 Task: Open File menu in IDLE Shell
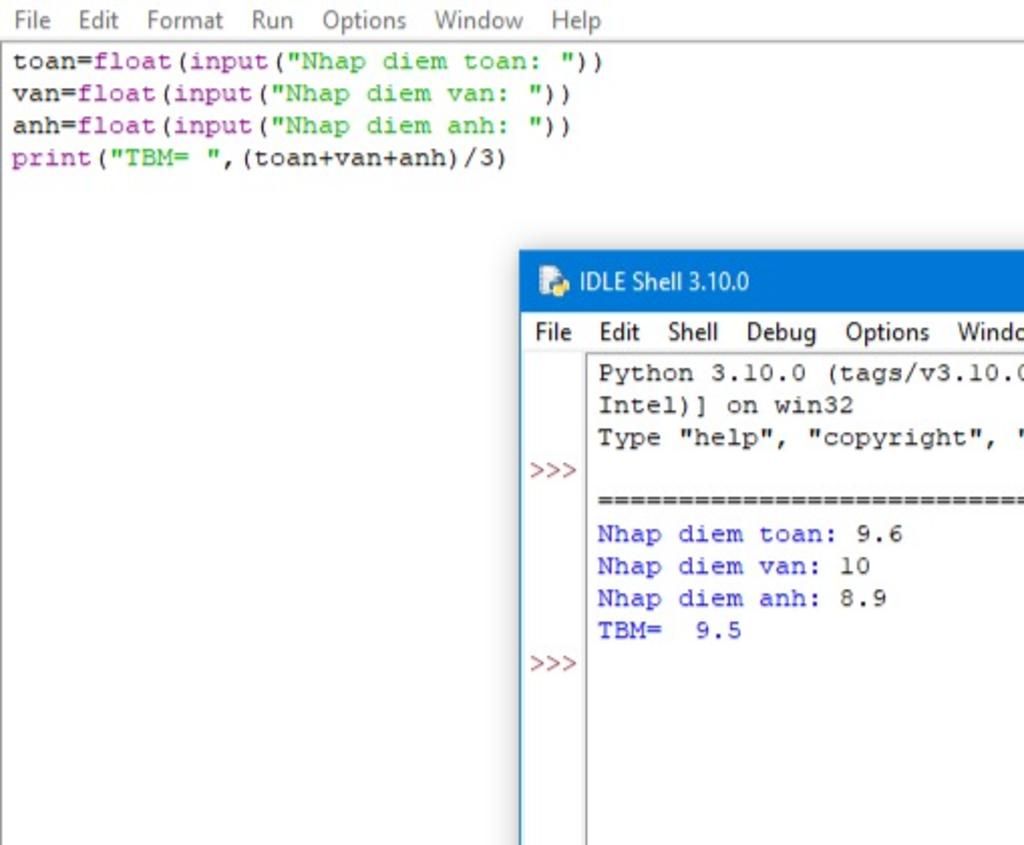pyautogui.click(x=553, y=332)
